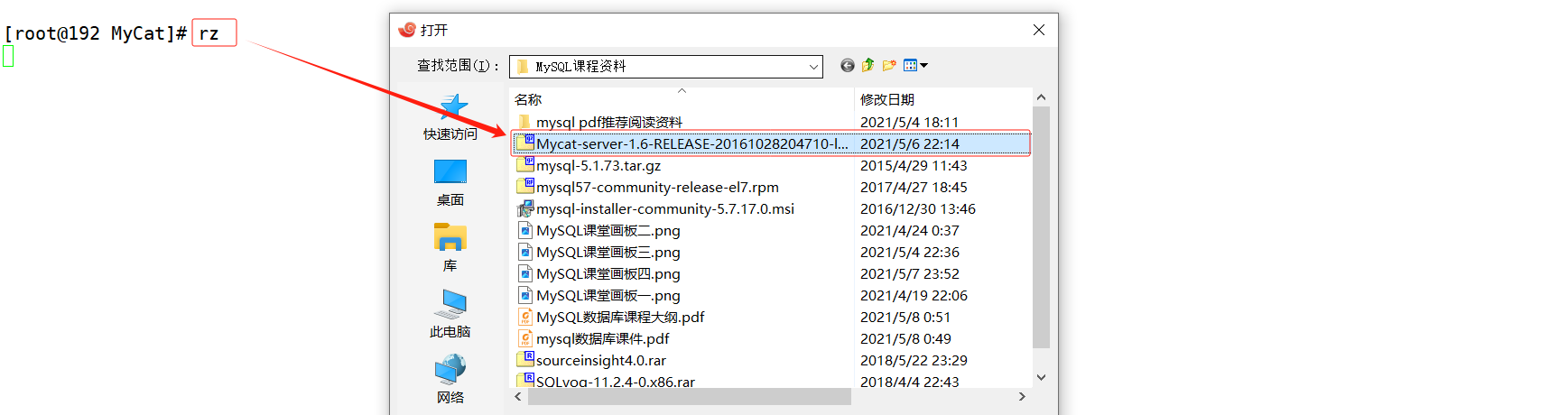Click horizontal scroll left arrow
This screenshot has height=415, width=1568.
518,396
